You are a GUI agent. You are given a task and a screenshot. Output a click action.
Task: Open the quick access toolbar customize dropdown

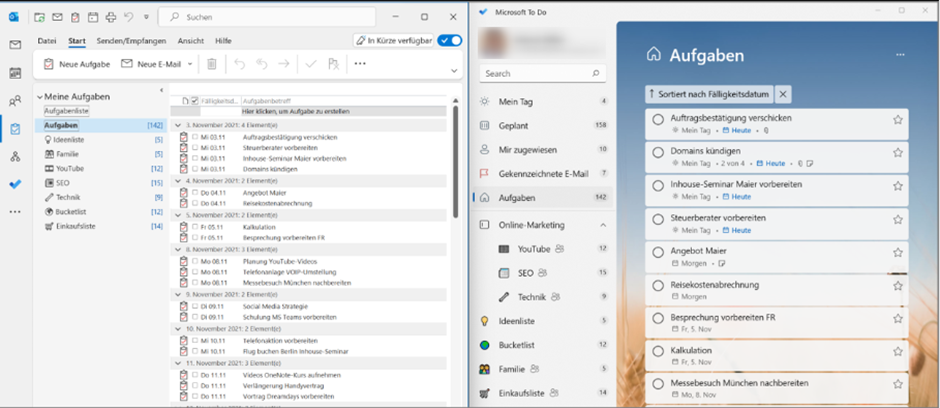pyautogui.click(x=146, y=17)
